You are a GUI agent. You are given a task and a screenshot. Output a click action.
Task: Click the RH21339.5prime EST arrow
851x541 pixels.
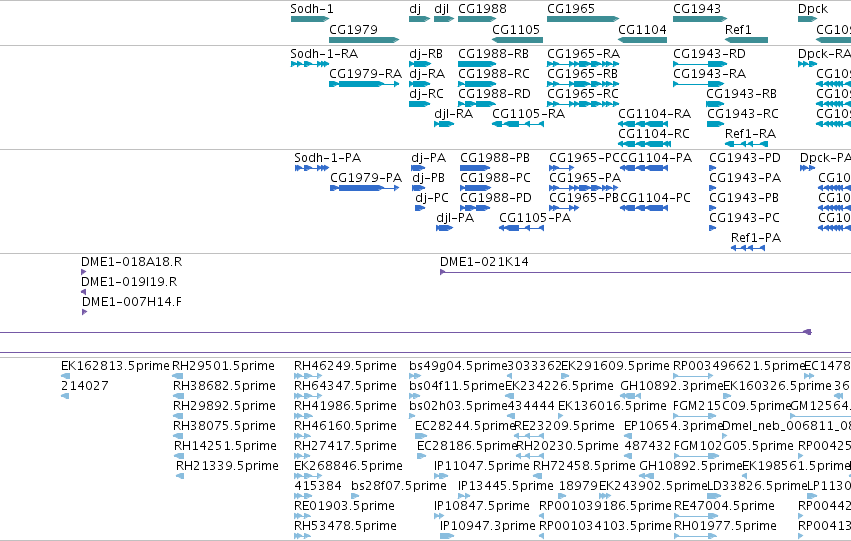point(180,476)
